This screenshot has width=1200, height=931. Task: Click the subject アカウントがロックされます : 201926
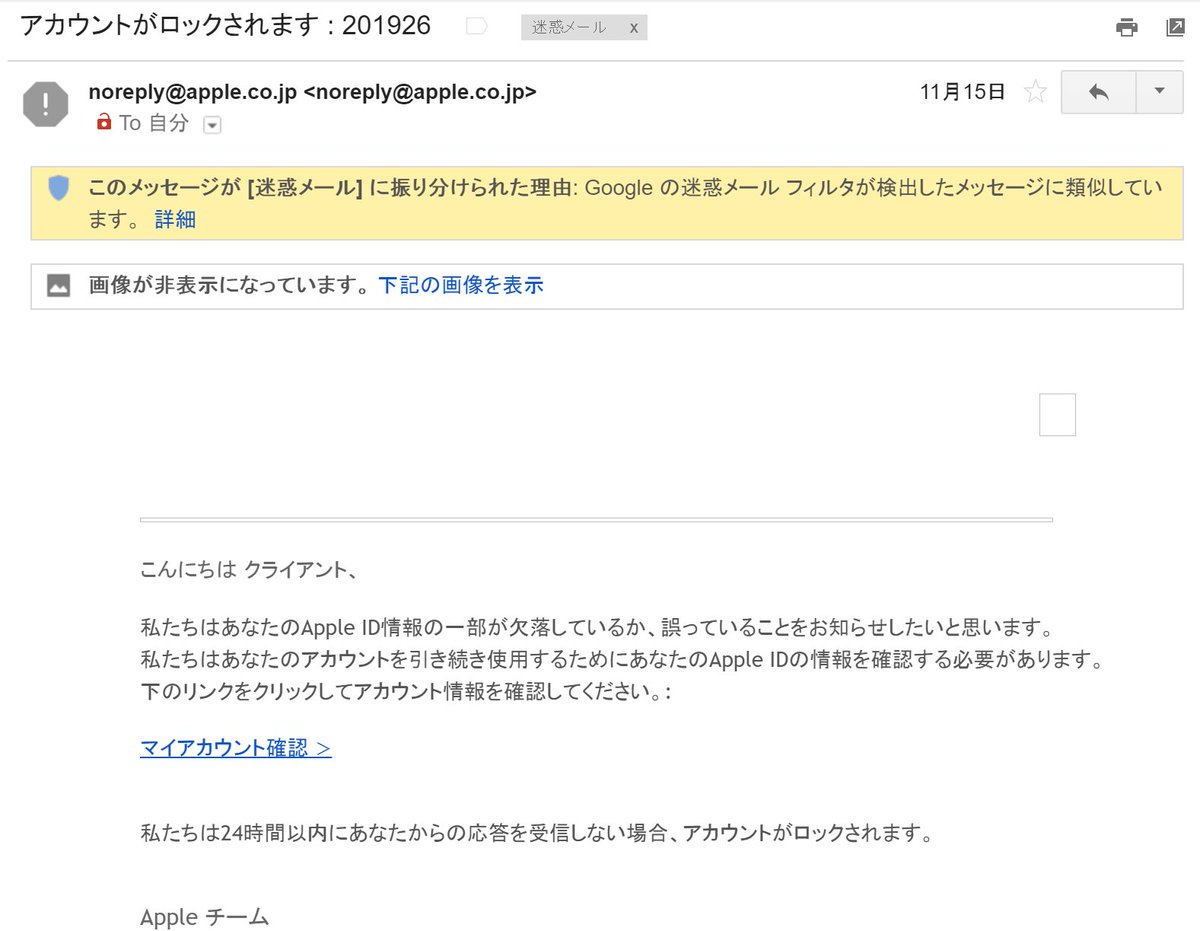click(225, 26)
